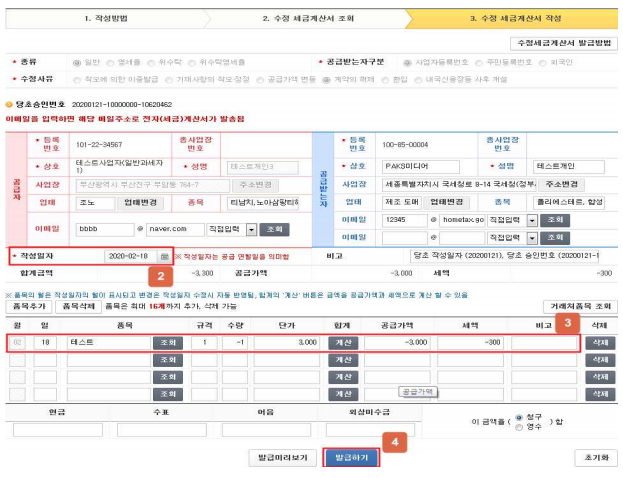The image size is (623, 478).
Task: Click 단가 field showing 3,000
Action: (x=286, y=343)
